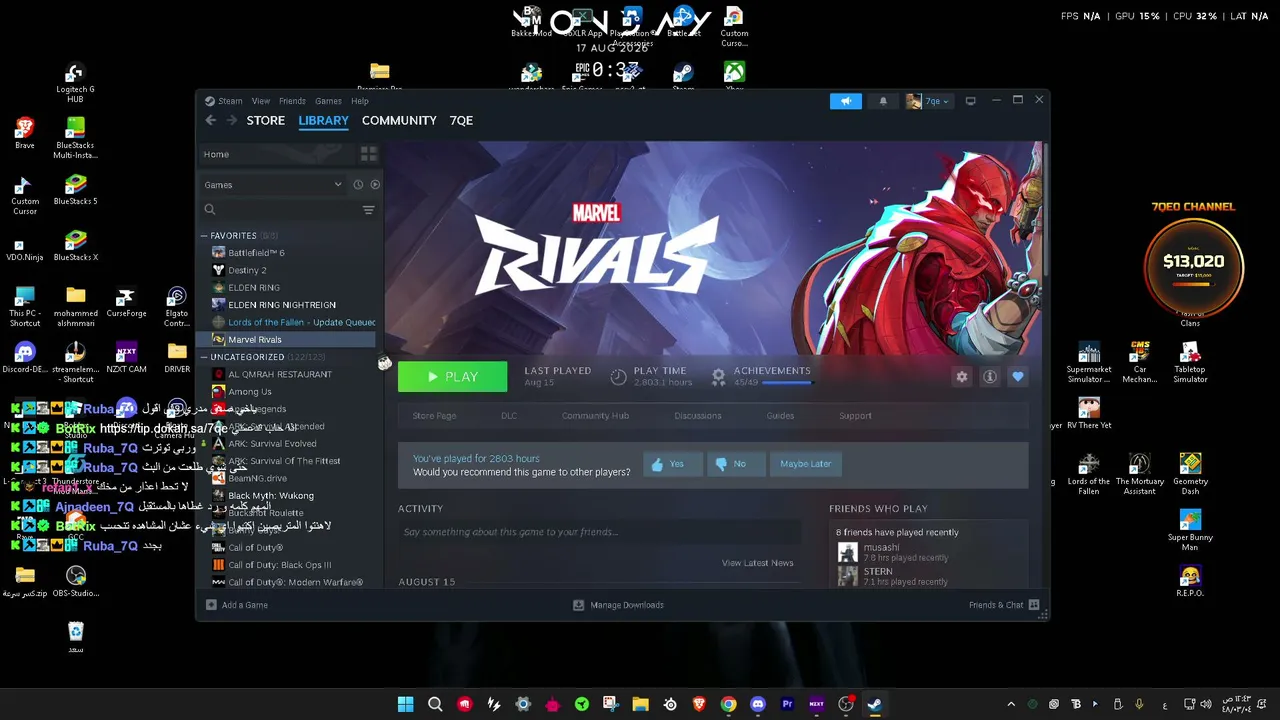Open the Windows Start menu
The image size is (1280, 720).
pyautogui.click(x=405, y=704)
